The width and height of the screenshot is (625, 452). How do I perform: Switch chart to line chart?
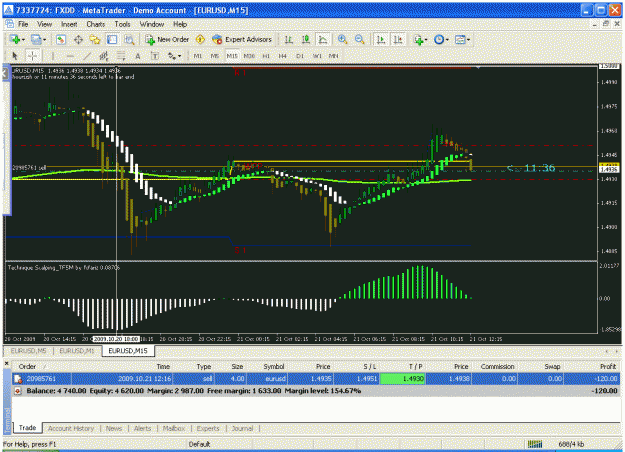click(x=323, y=39)
